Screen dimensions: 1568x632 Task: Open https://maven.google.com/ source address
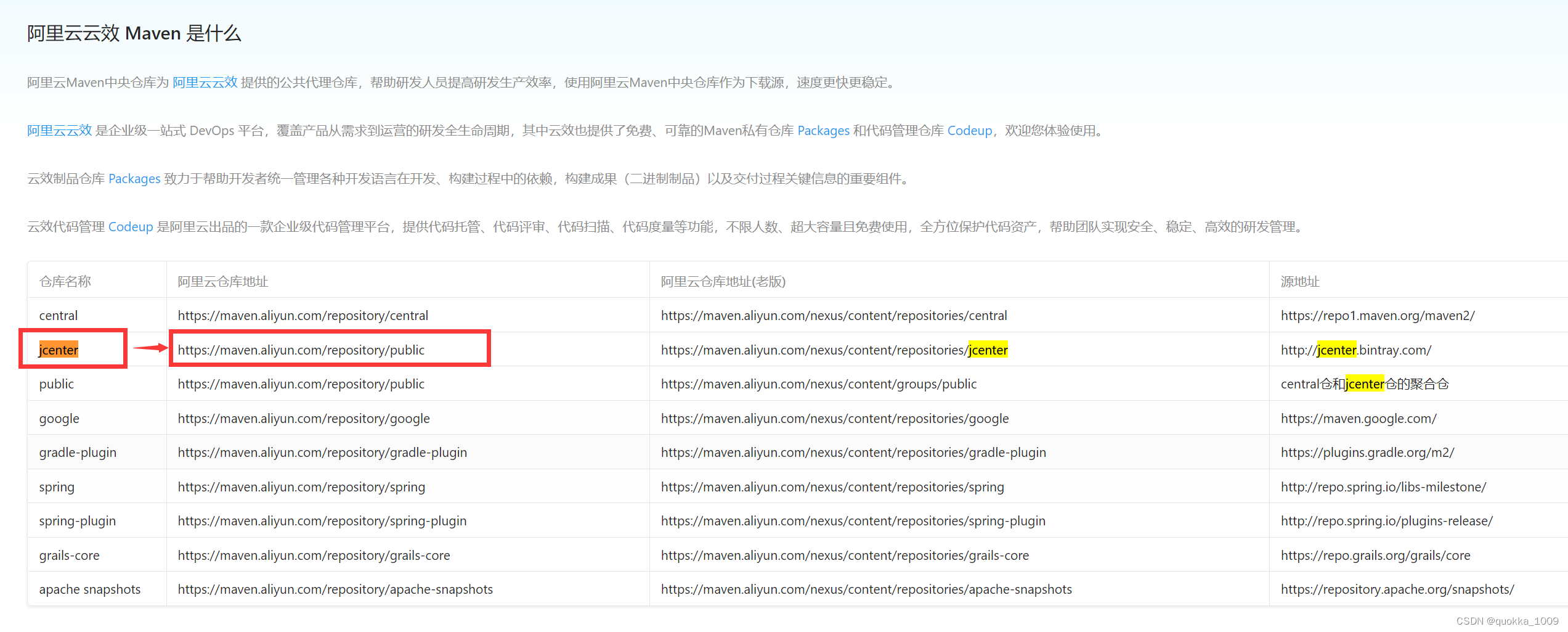pos(1359,418)
